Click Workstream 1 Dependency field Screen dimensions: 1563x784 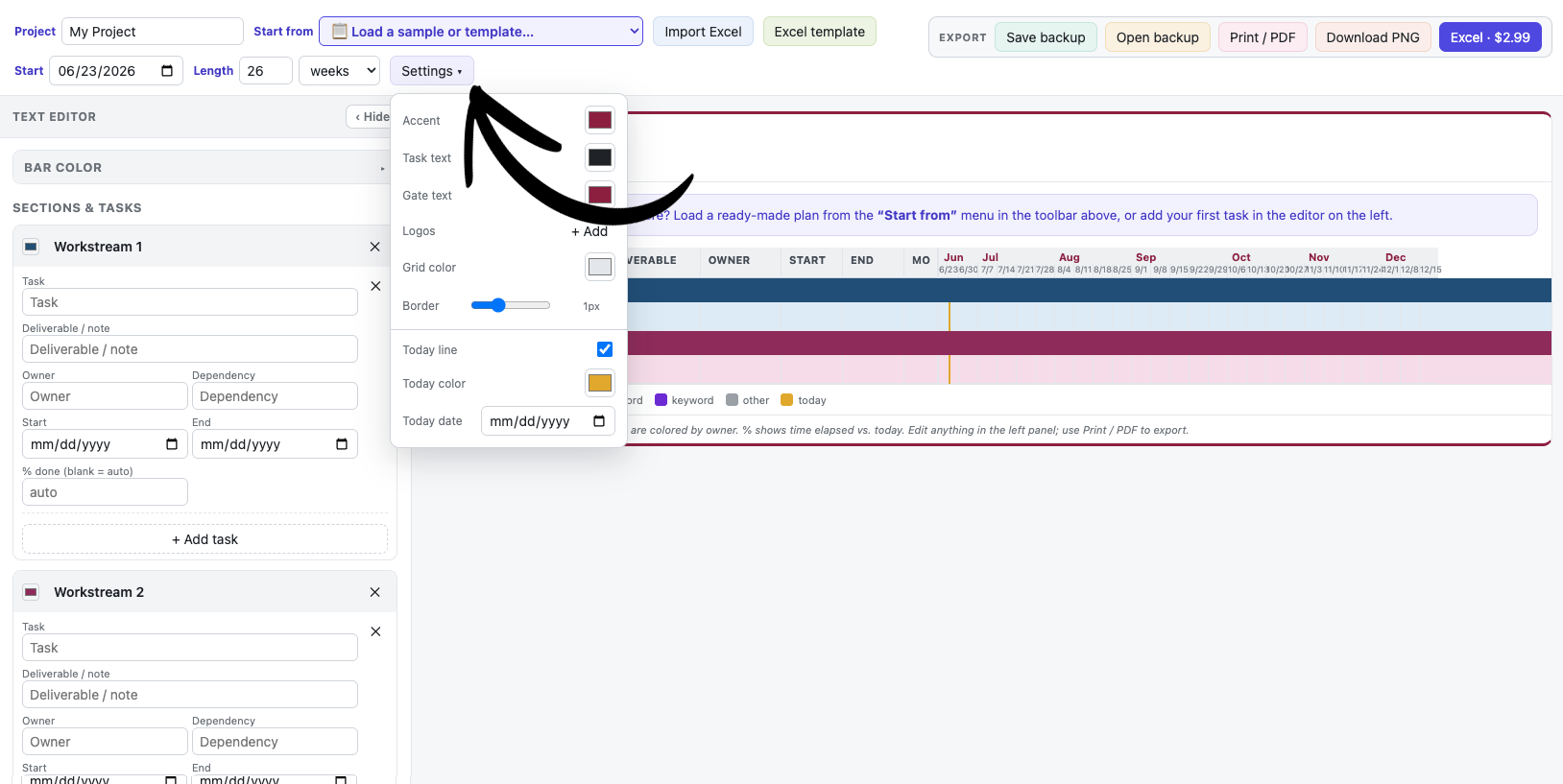pyautogui.click(x=275, y=396)
